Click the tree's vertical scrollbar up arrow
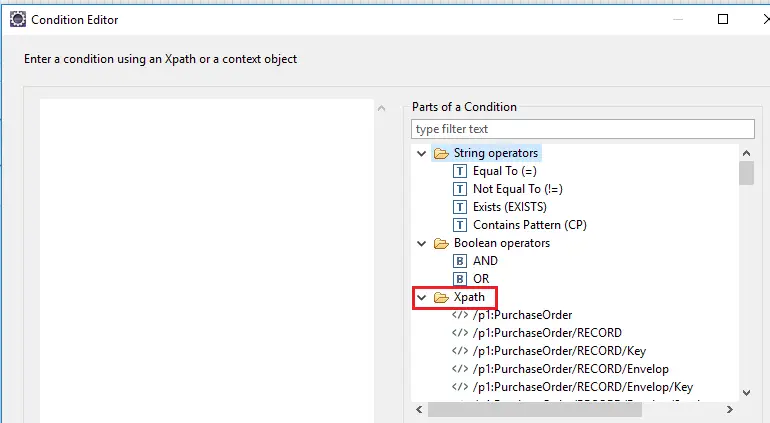Viewport: 770px width, 423px height. coord(746,153)
